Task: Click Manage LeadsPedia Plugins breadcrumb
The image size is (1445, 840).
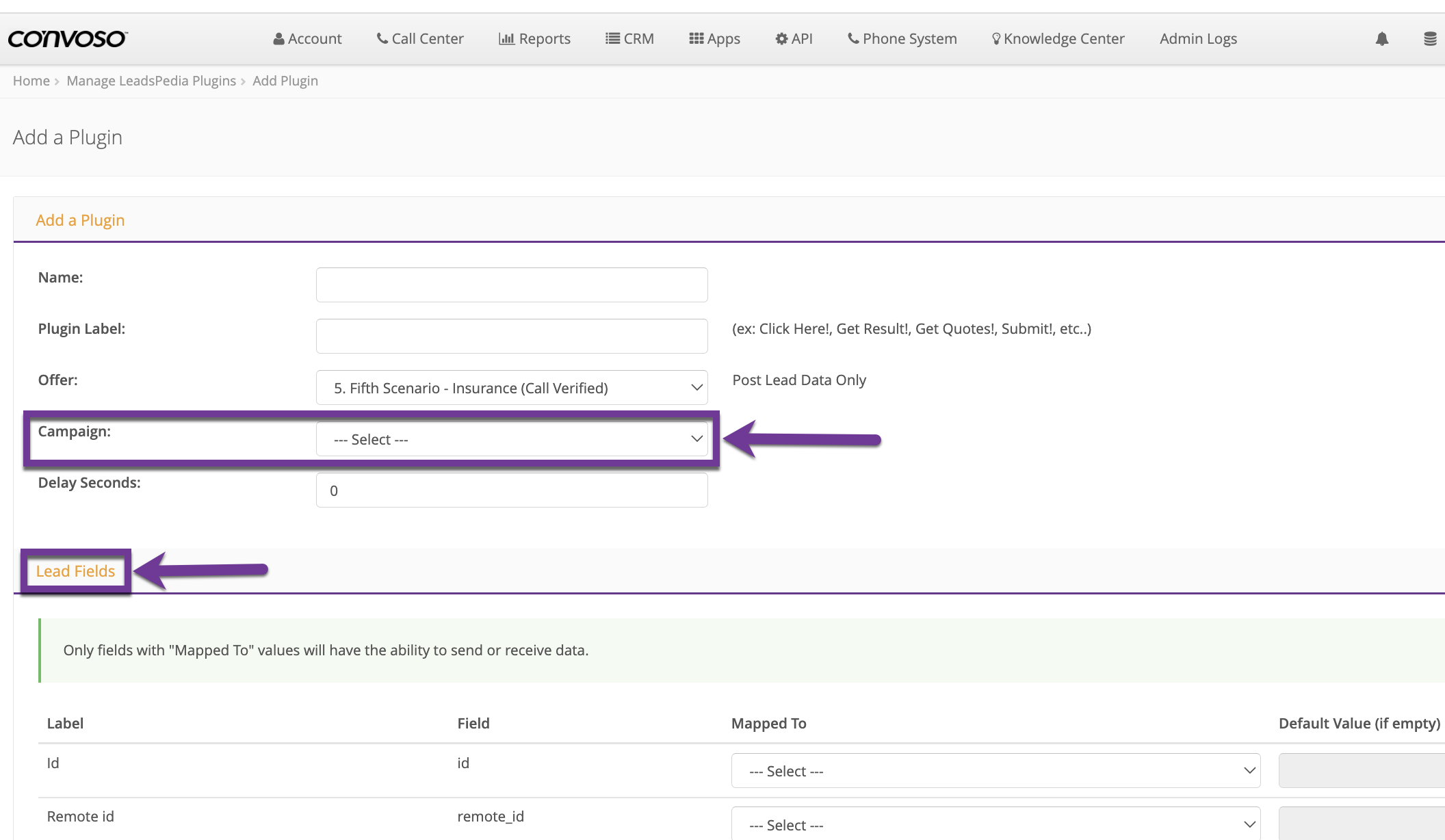Action: coord(151,81)
